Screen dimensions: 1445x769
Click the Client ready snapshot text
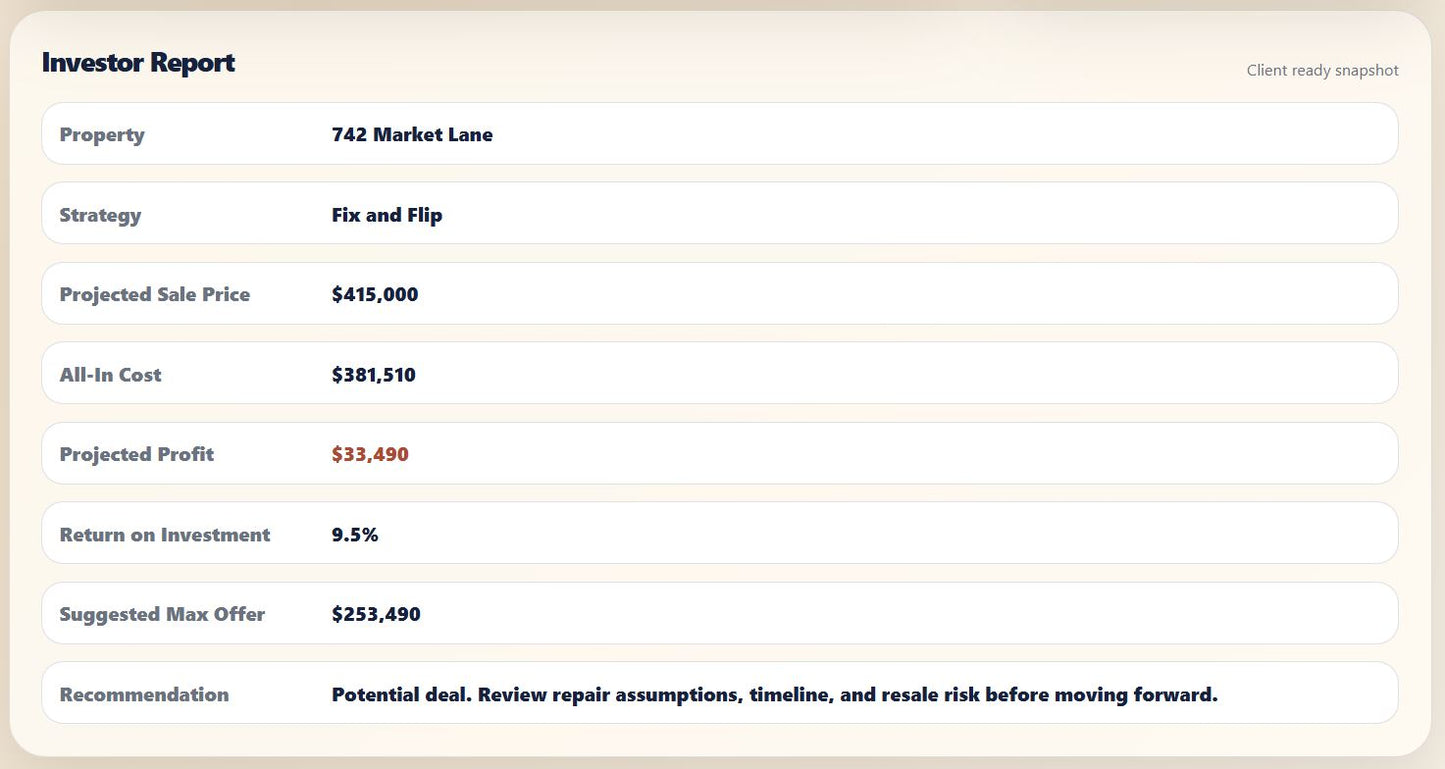(x=1322, y=70)
